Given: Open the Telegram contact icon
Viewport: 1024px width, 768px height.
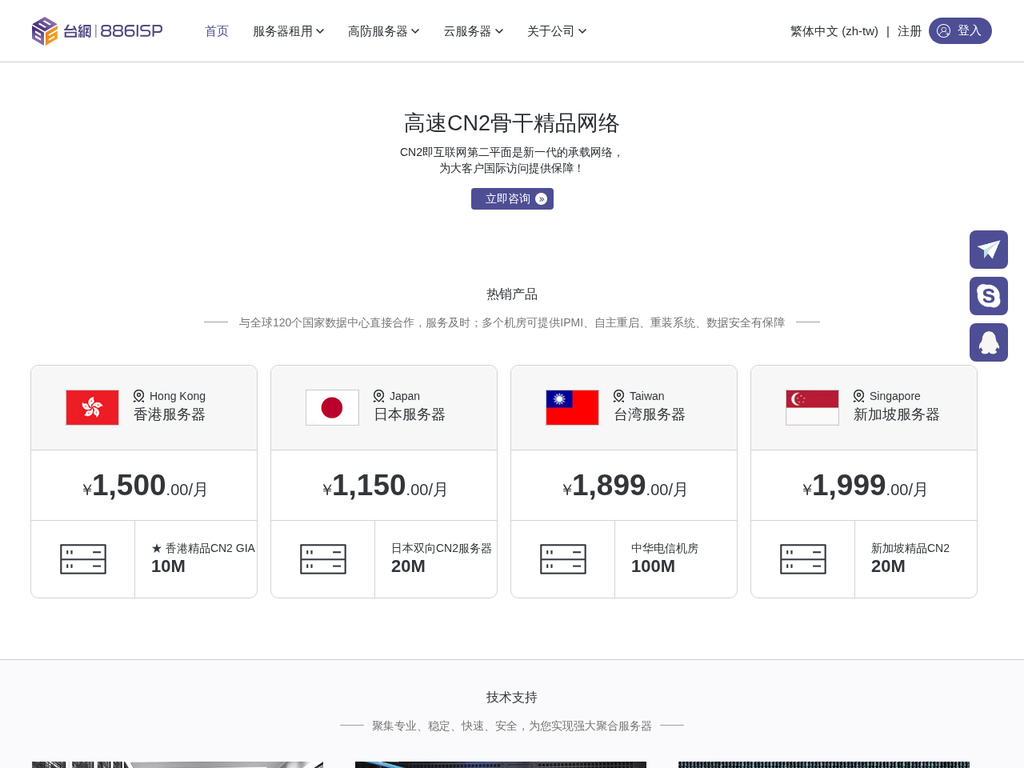Looking at the screenshot, I should tap(988, 249).
